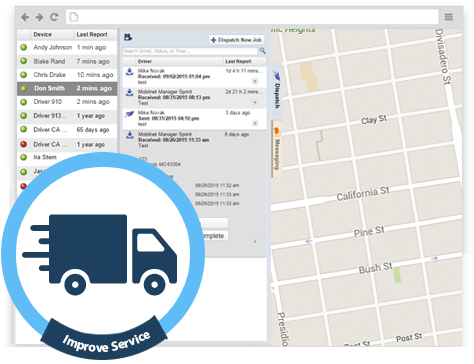
Task: Select the Driver 913... row
Action: (67, 116)
